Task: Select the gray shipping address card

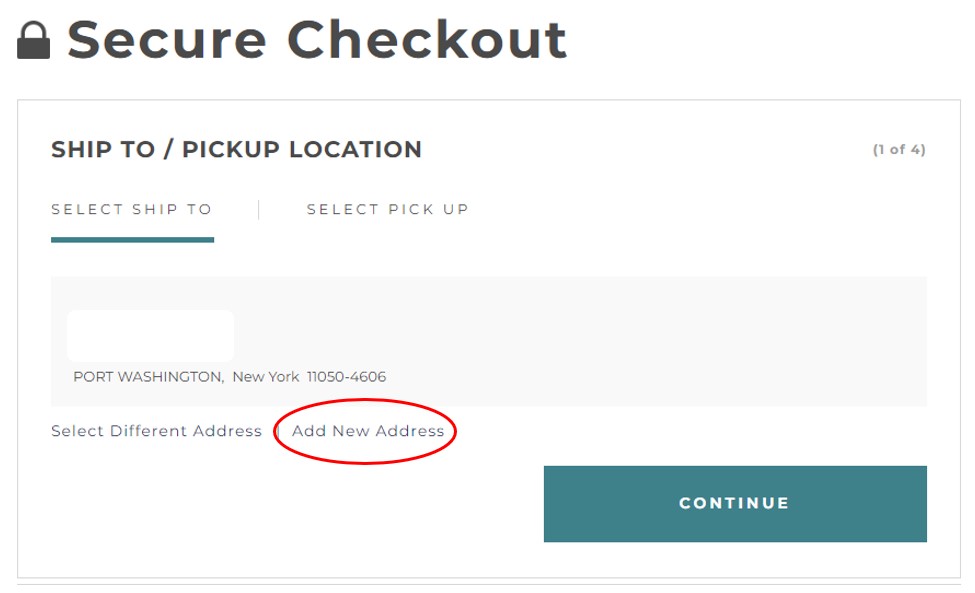Action: (600, 340)
